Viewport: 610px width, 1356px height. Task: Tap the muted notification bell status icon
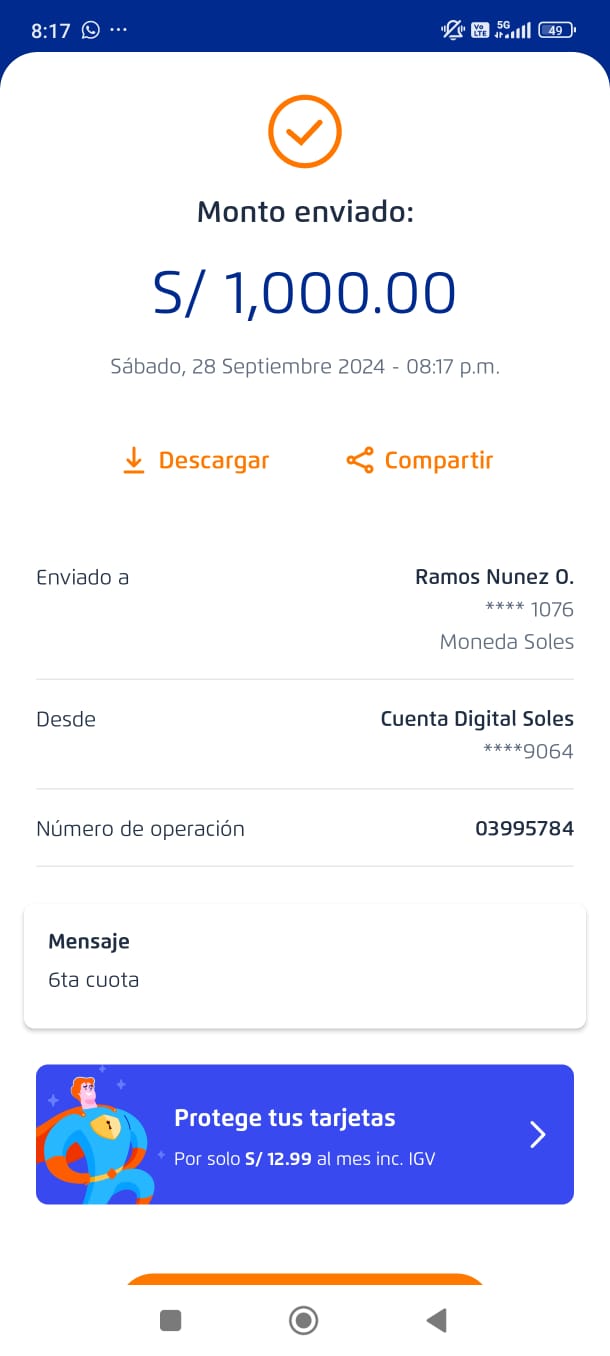[x=452, y=30]
